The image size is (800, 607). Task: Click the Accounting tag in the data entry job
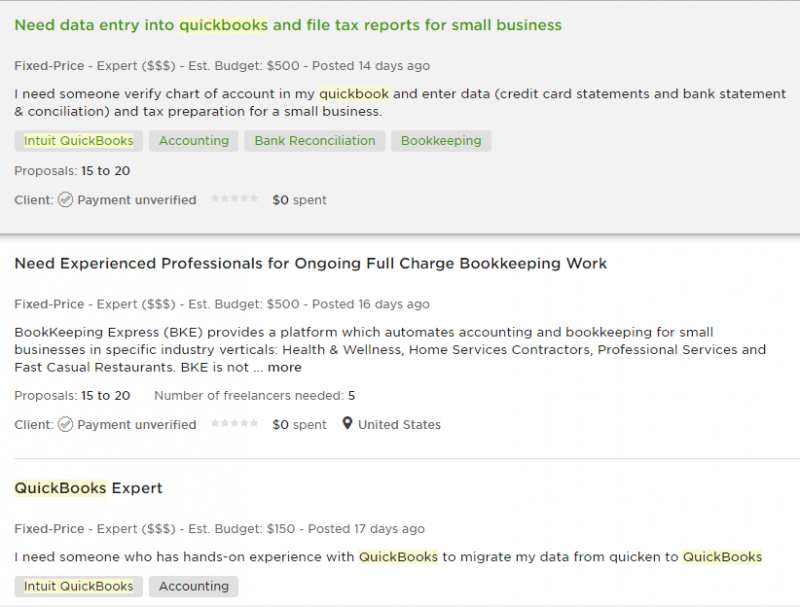coord(194,141)
